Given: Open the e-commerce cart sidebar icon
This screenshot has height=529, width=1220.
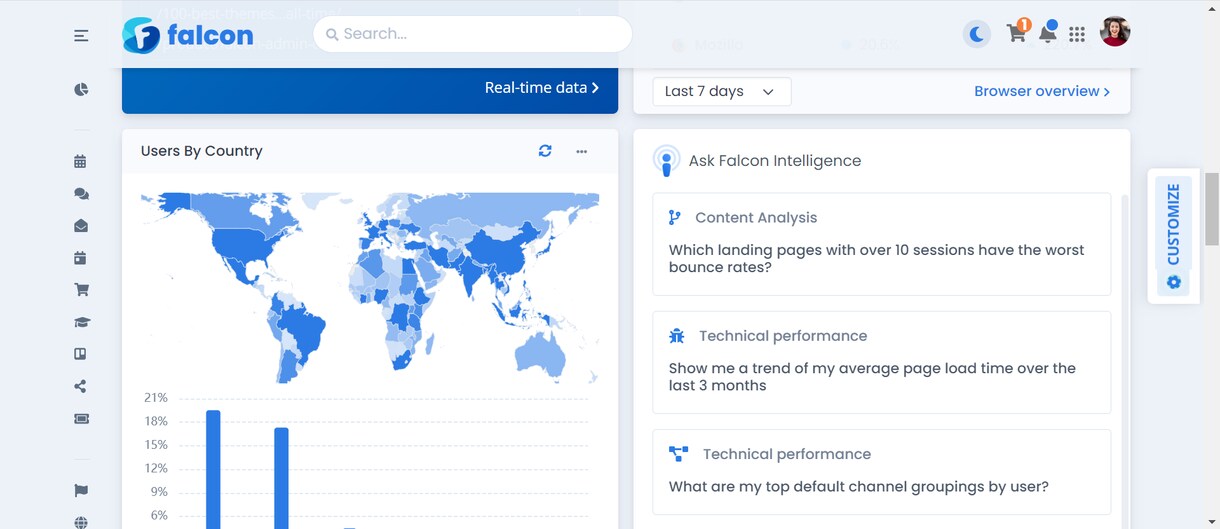Looking at the screenshot, I should pyautogui.click(x=81, y=290).
